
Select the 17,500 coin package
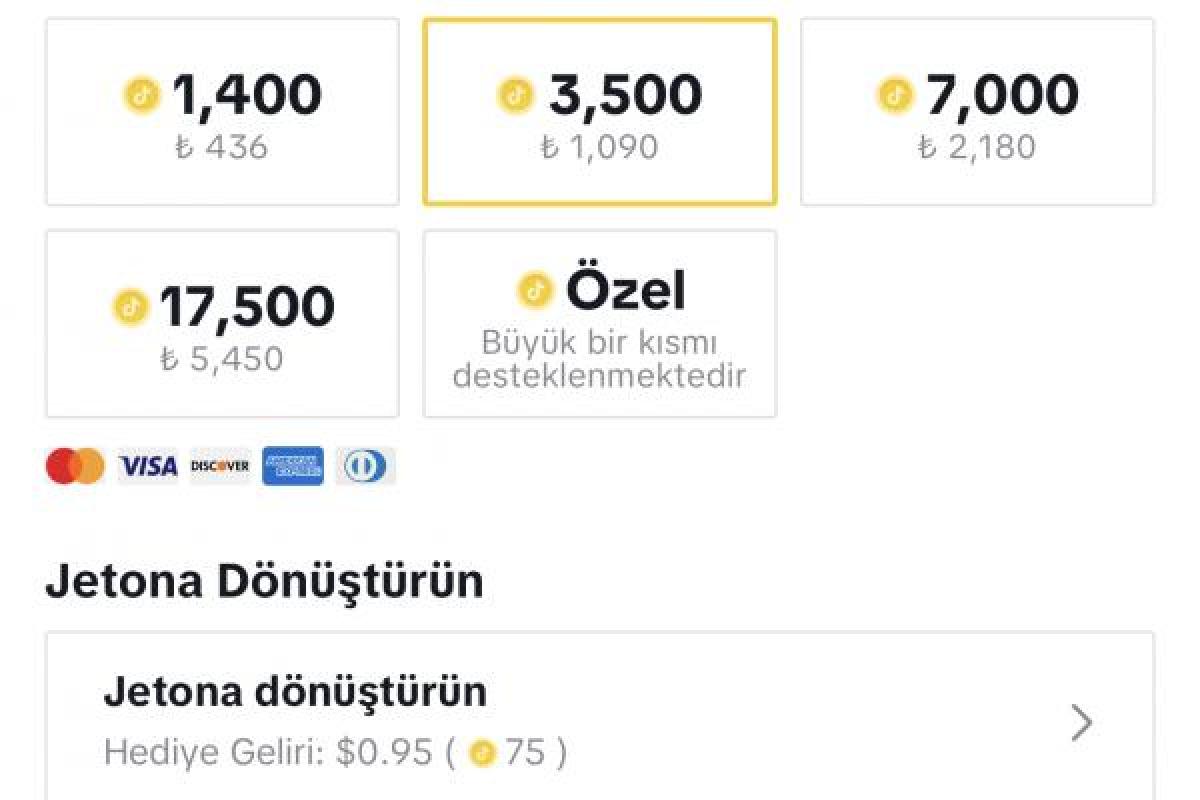click(x=222, y=324)
